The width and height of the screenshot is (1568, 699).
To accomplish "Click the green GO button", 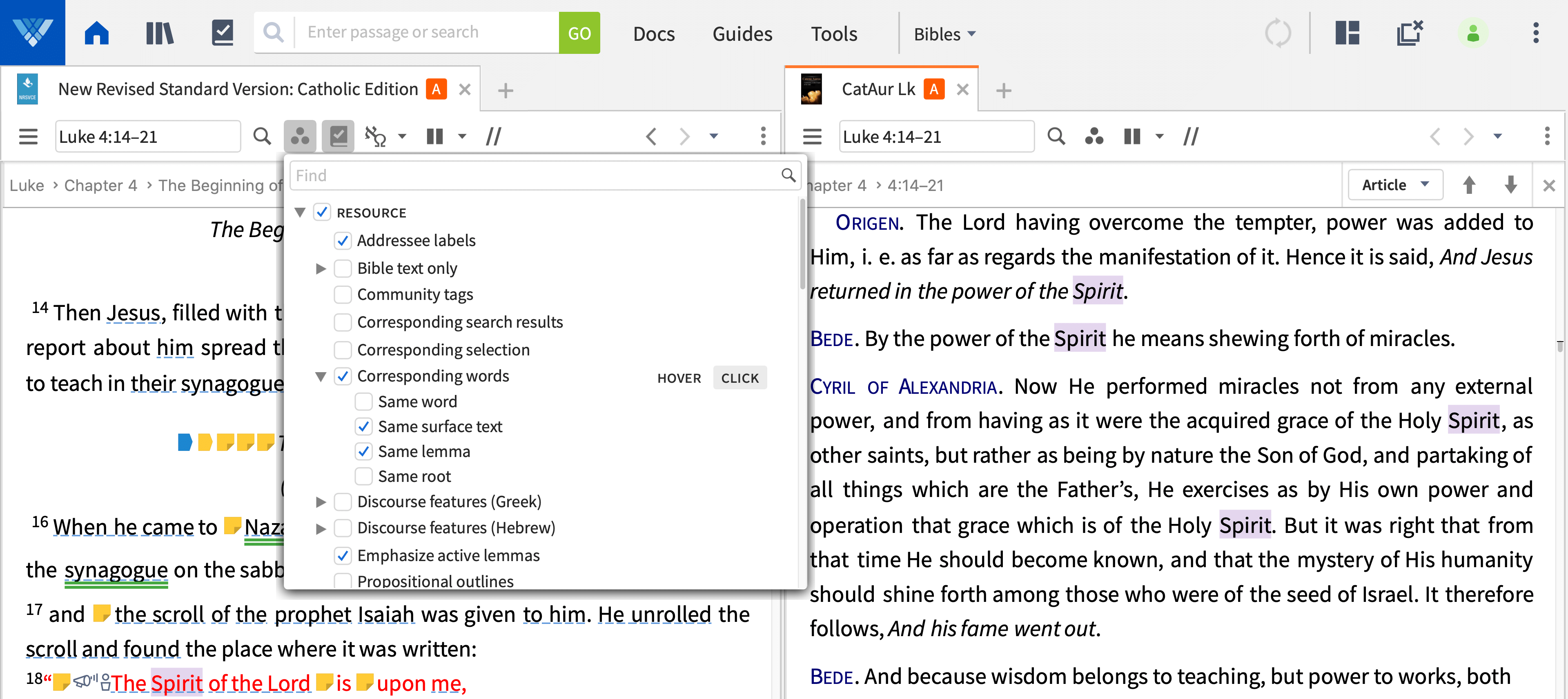I will tap(579, 33).
